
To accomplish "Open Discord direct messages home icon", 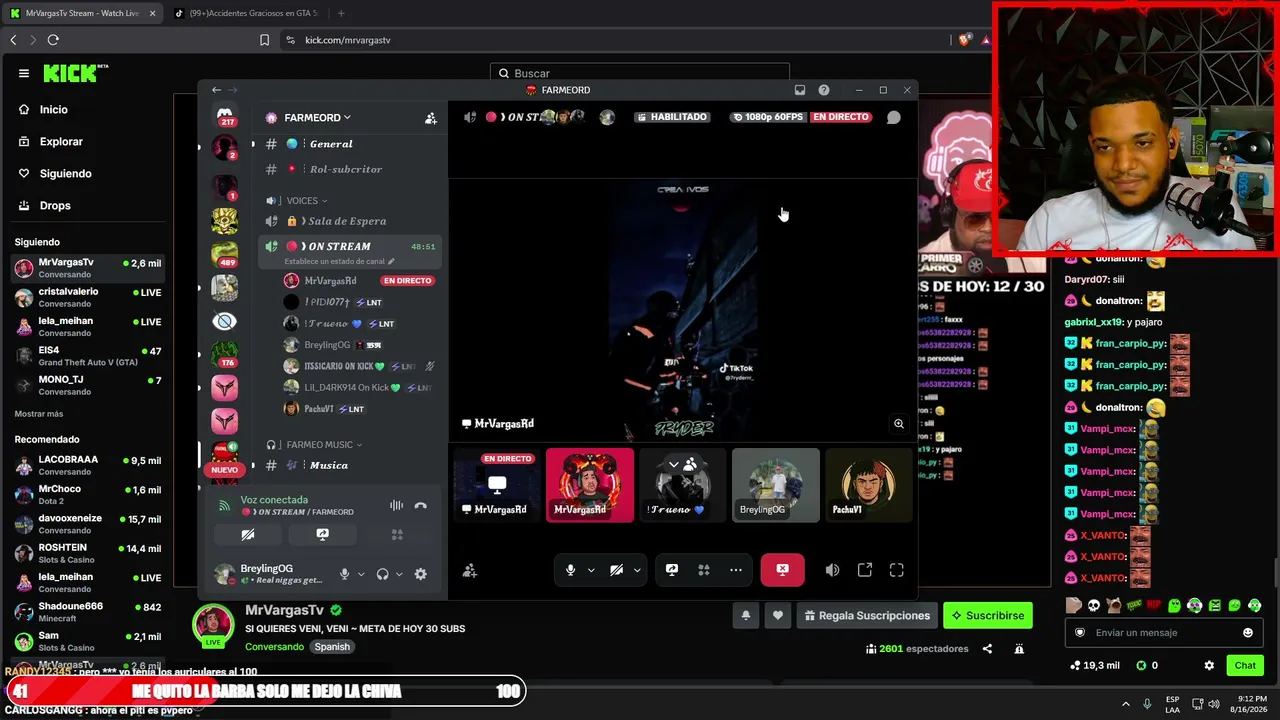I will coord(224,116).
